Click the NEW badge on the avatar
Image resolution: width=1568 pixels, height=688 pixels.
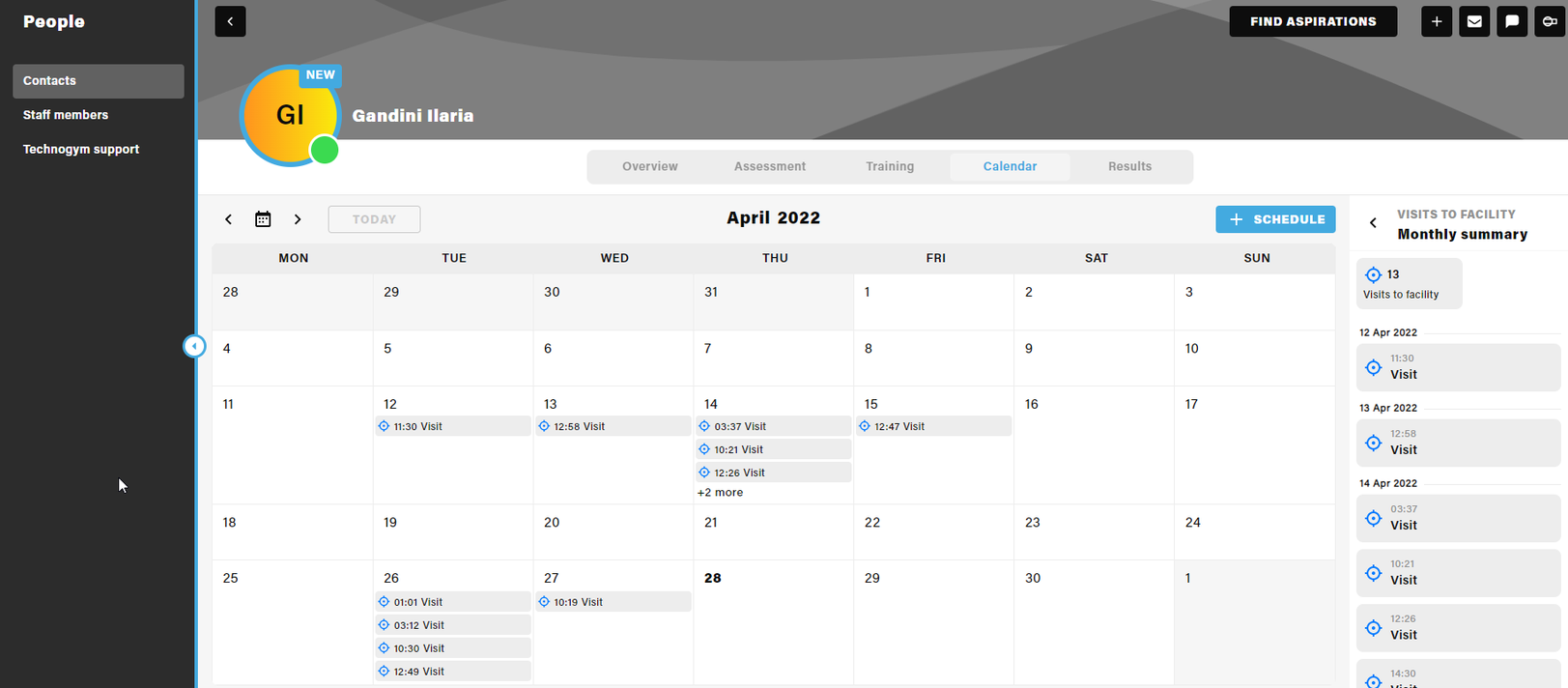pyautogui.click(x=321, y=75)
